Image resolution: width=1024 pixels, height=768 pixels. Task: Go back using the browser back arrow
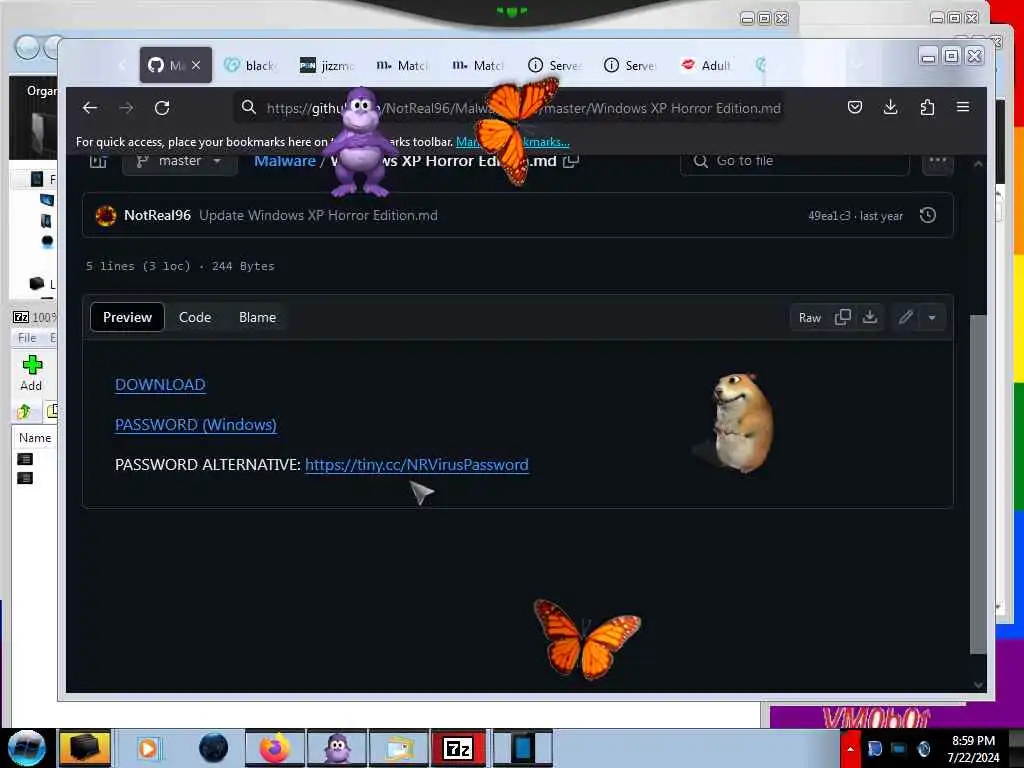(89, 108)
